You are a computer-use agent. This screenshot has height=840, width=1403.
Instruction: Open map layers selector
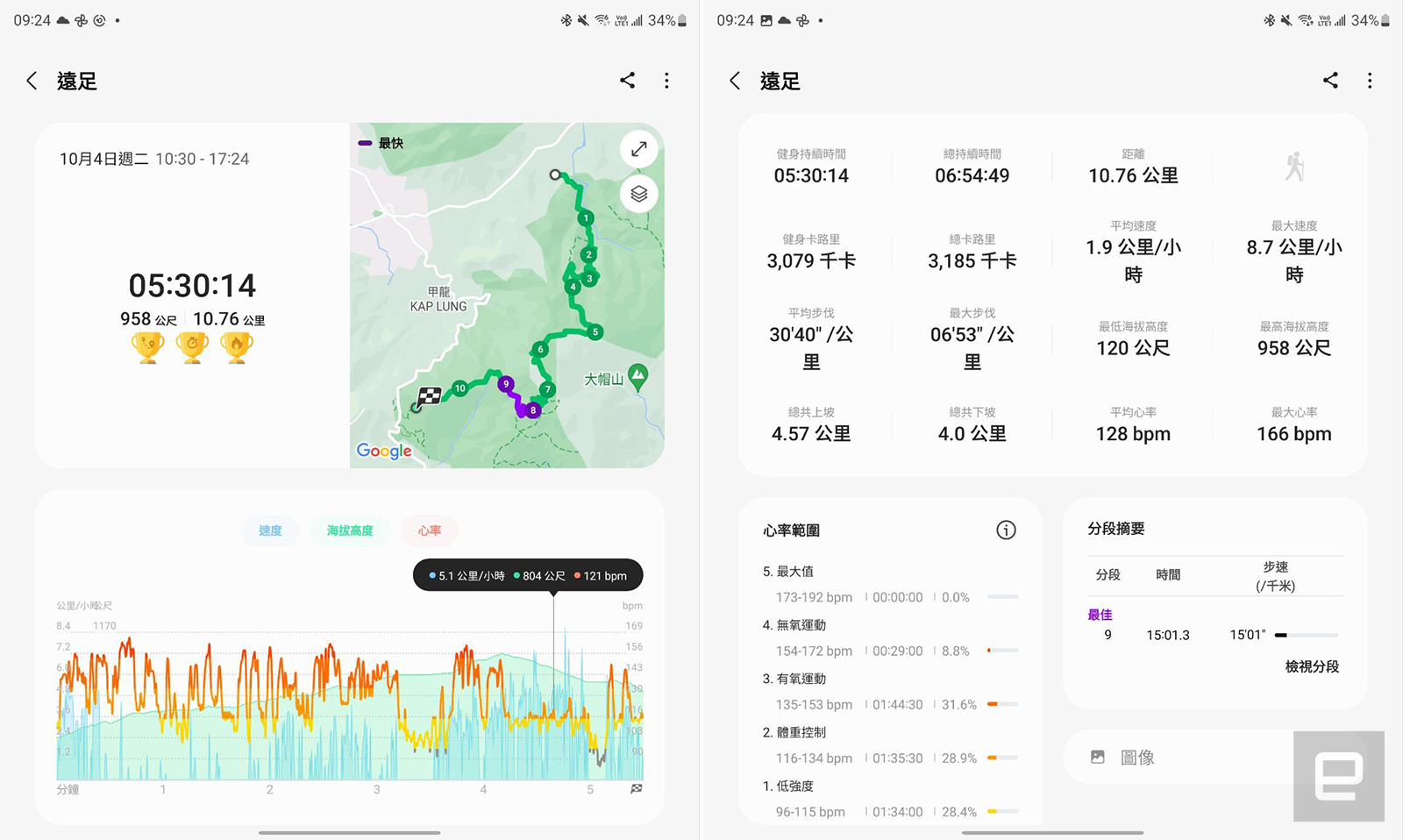coord(639,194)
